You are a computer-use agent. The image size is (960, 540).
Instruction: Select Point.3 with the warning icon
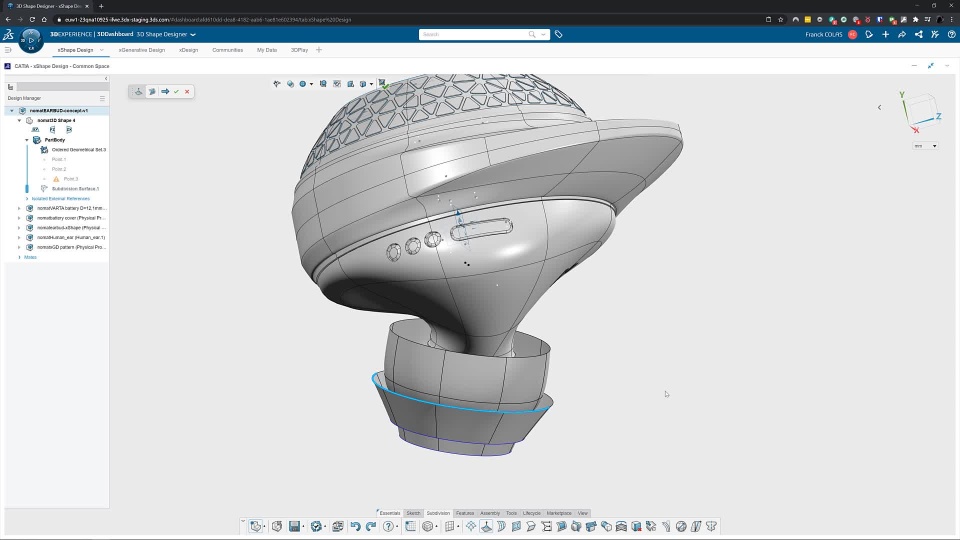(70, 179)
